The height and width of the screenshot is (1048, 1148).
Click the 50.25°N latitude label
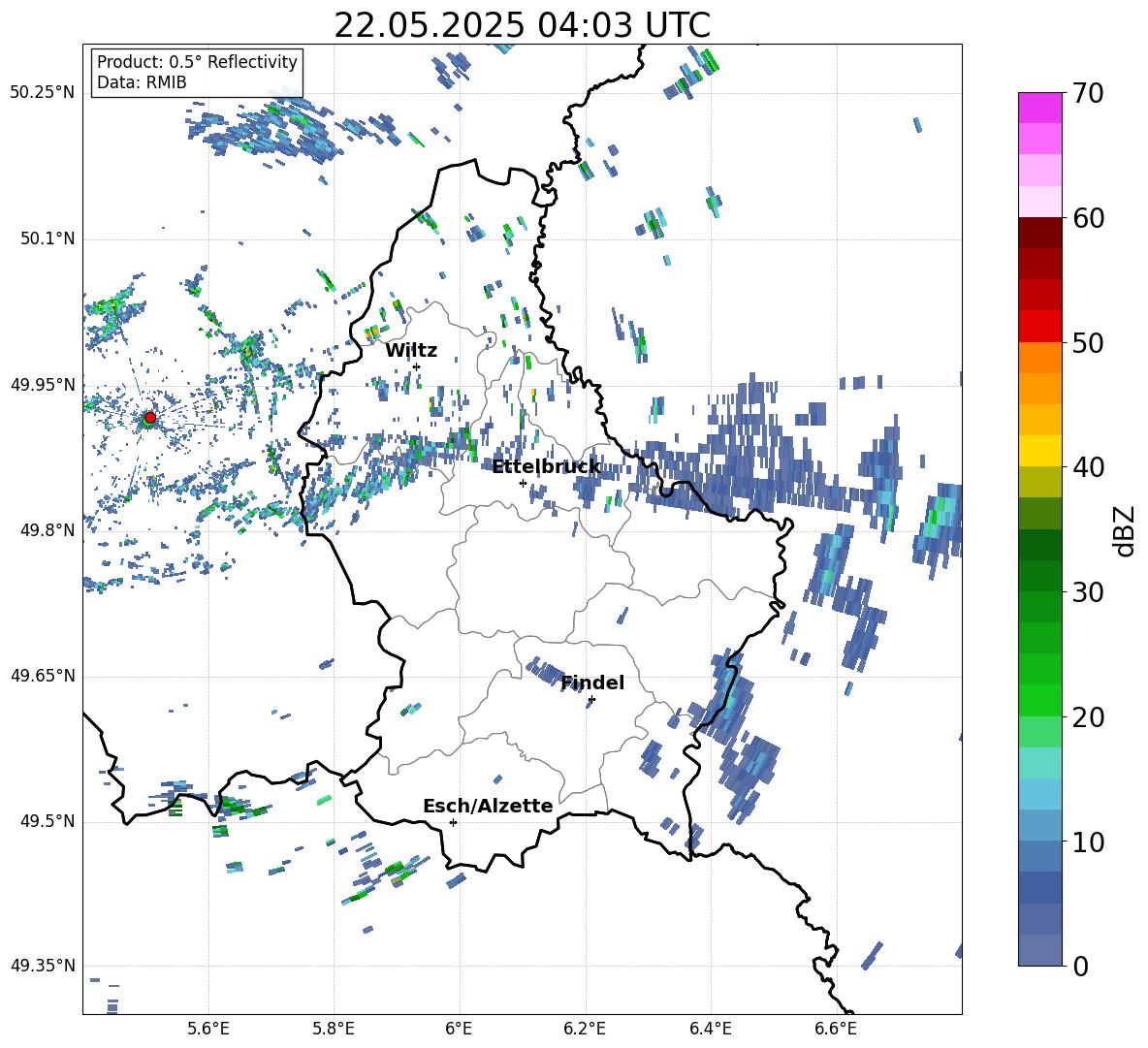43,93
